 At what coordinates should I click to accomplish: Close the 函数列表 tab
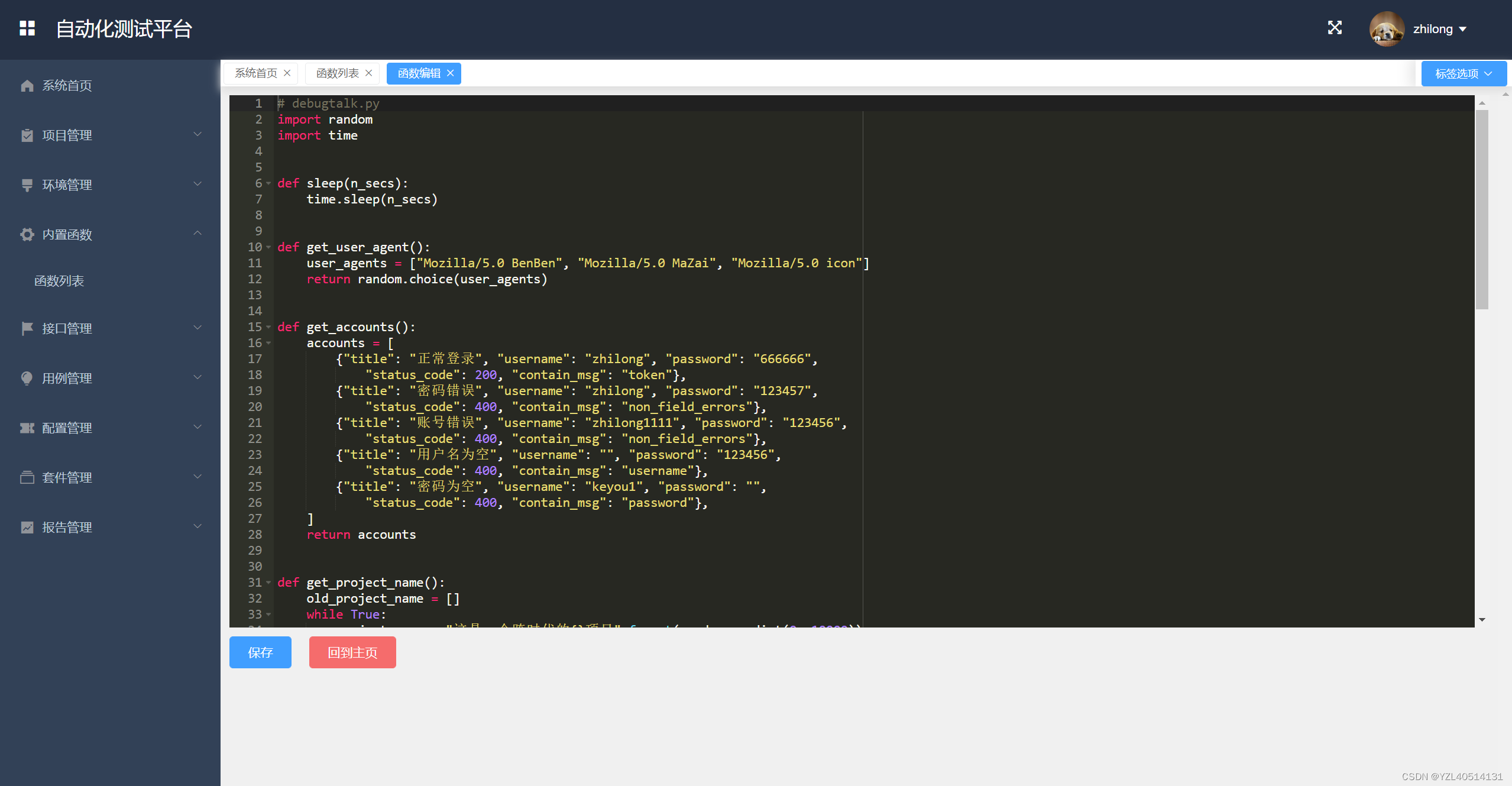coord(369,73)
